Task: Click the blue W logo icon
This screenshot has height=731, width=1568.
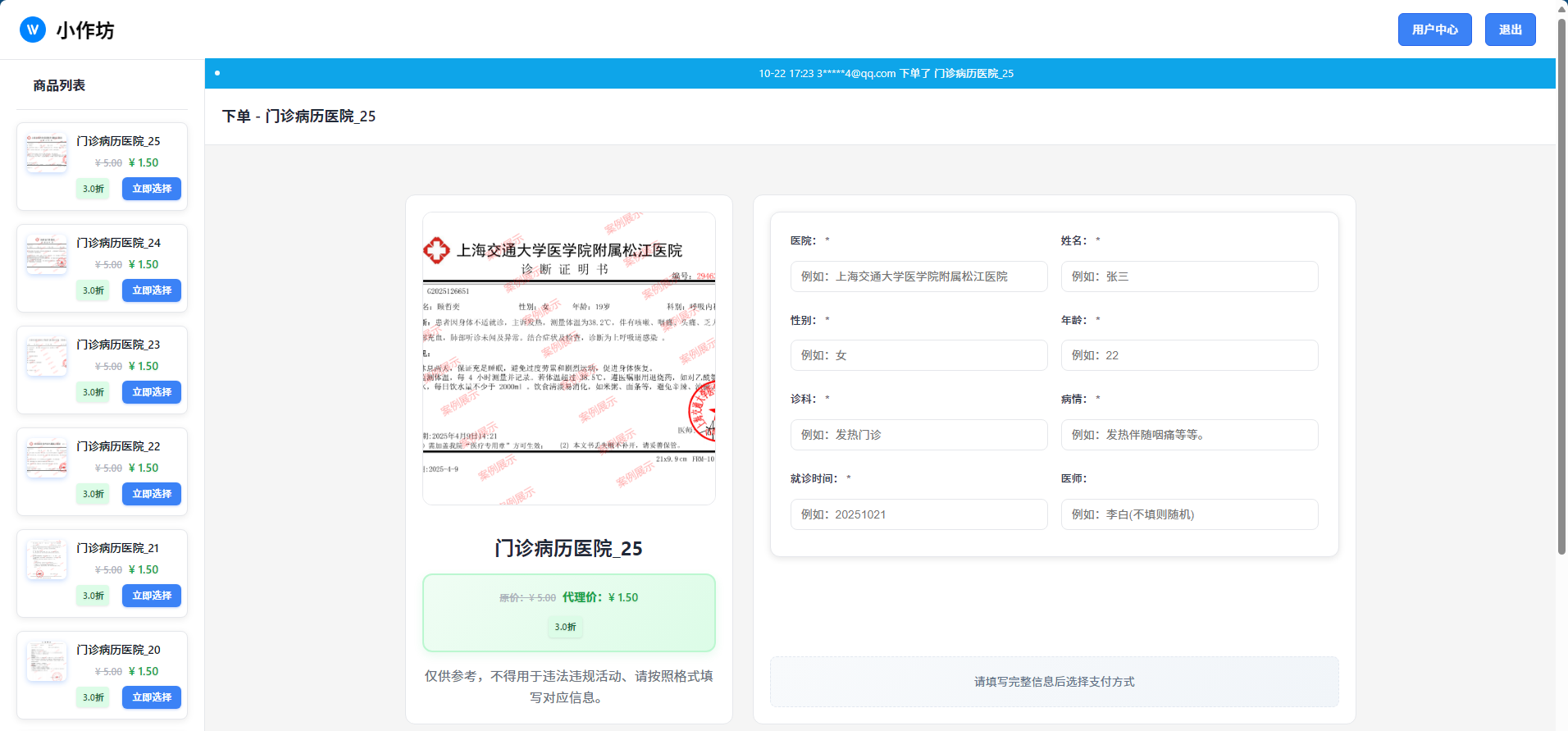Action: [33, 30]
